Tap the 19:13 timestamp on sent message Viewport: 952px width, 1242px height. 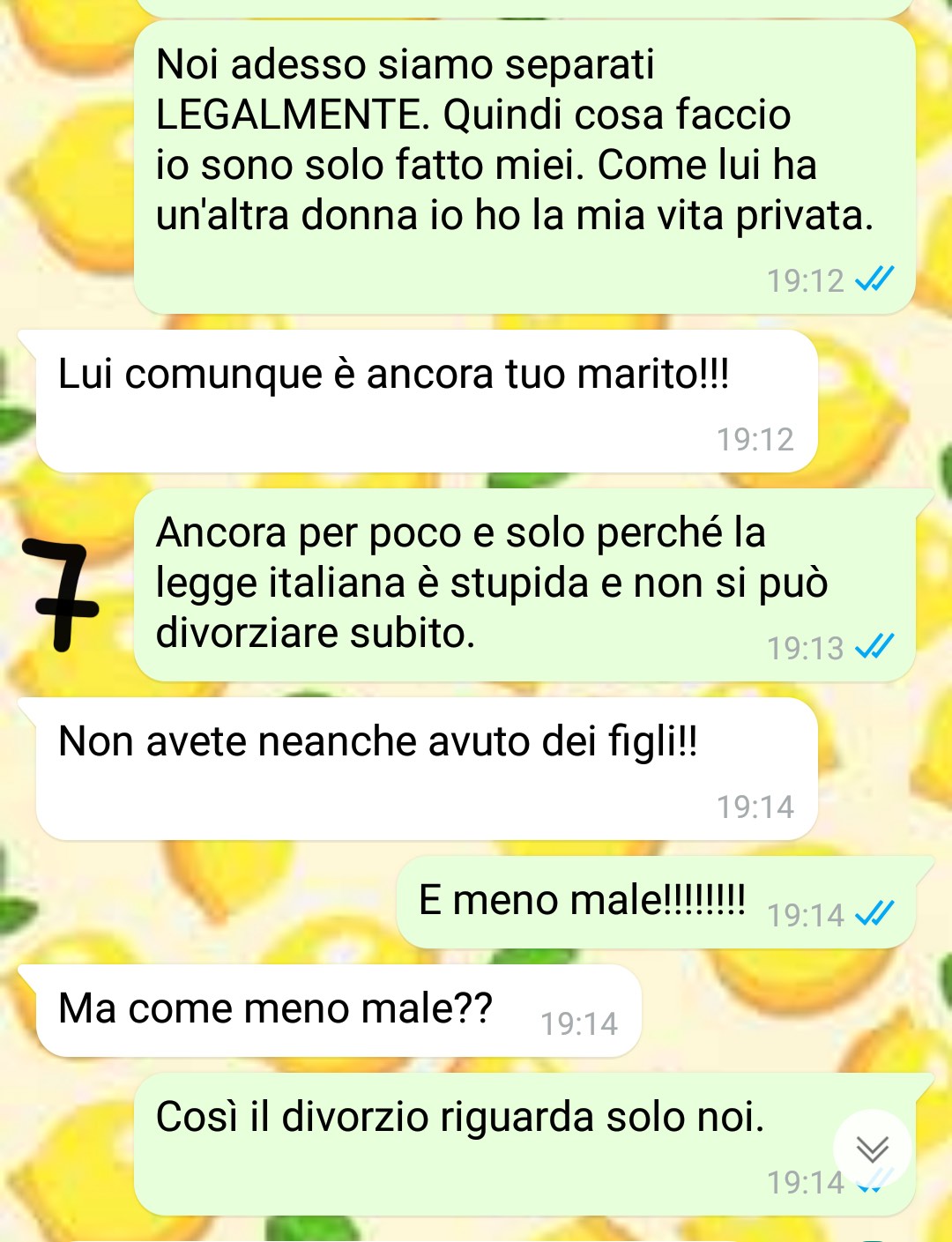806,648
